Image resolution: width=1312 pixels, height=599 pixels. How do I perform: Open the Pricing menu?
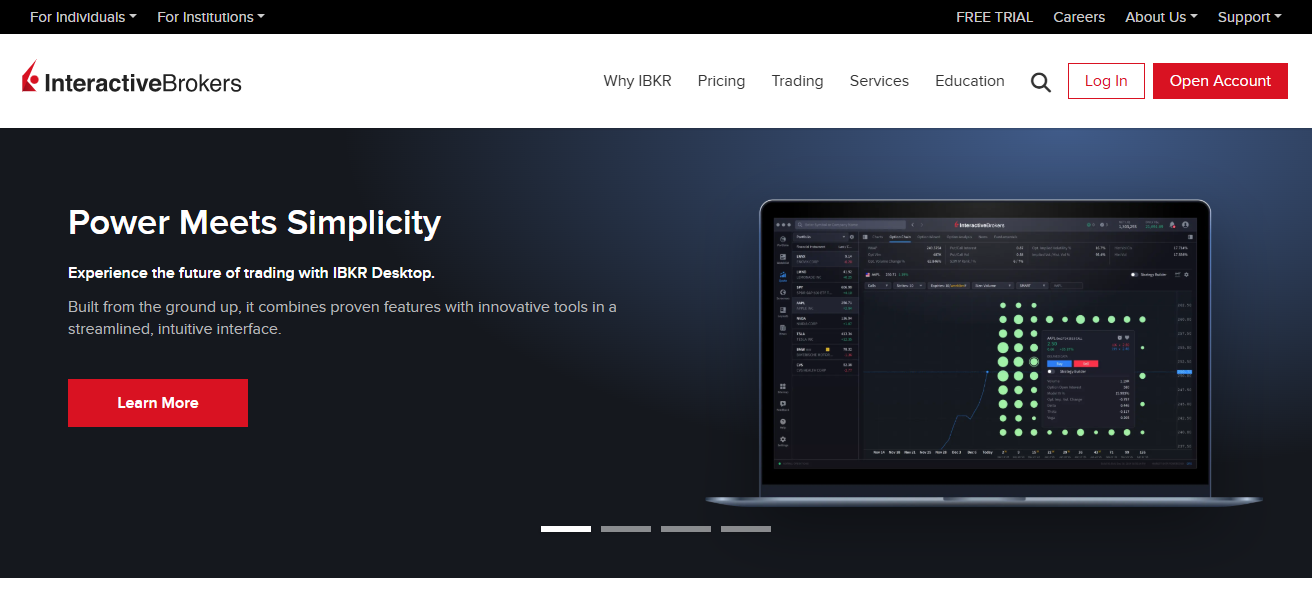(x=721, y=81)
